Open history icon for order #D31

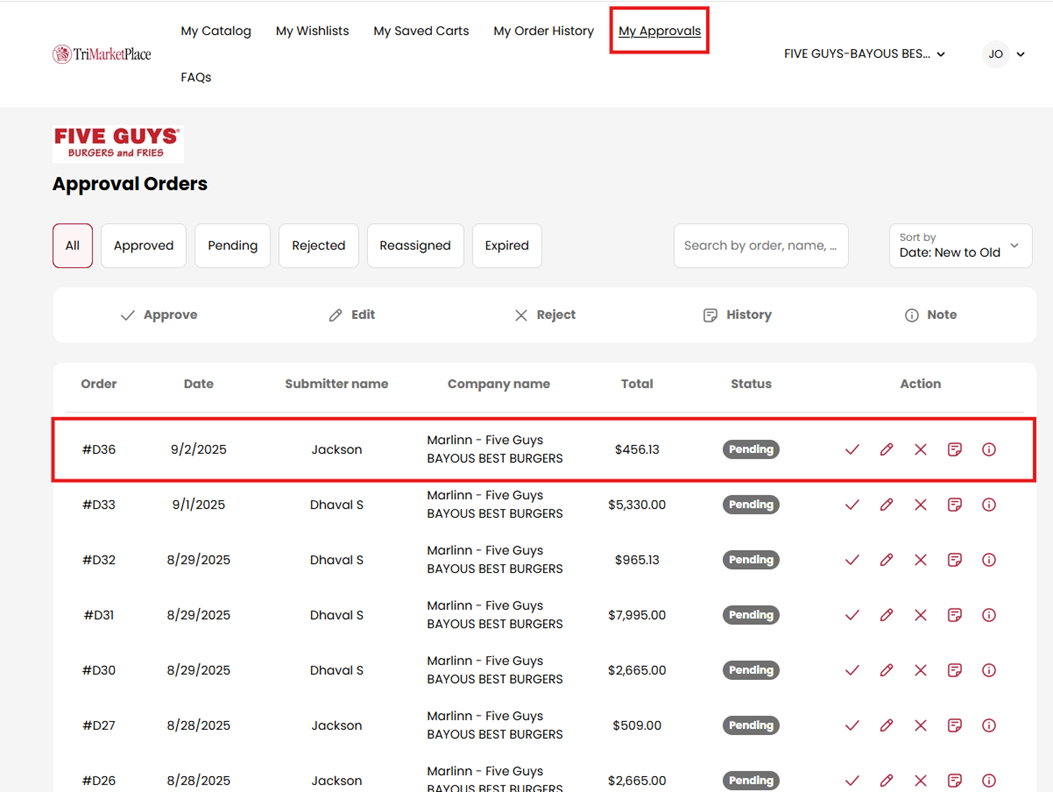click(x=955, y=615)
